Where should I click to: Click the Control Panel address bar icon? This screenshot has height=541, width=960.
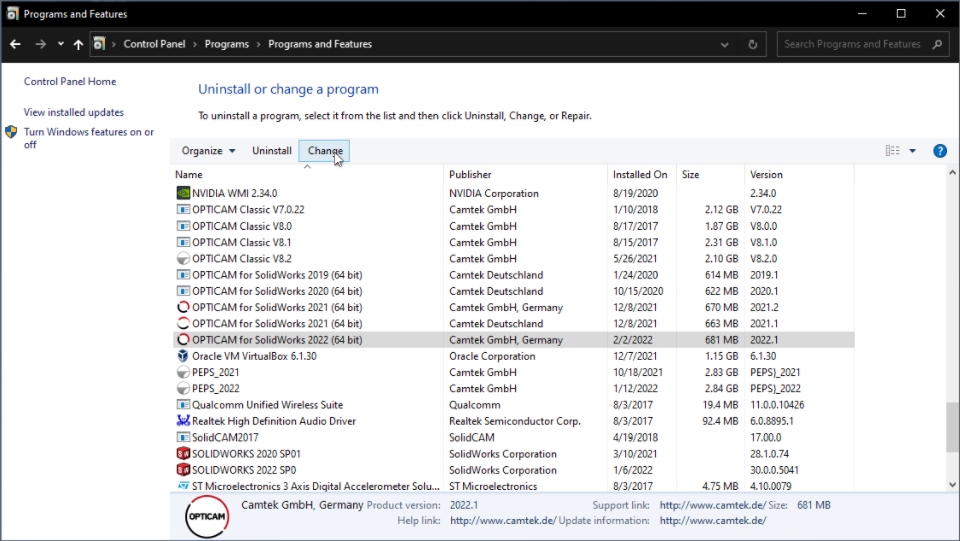pyautogui.click(x=99, y=44)
